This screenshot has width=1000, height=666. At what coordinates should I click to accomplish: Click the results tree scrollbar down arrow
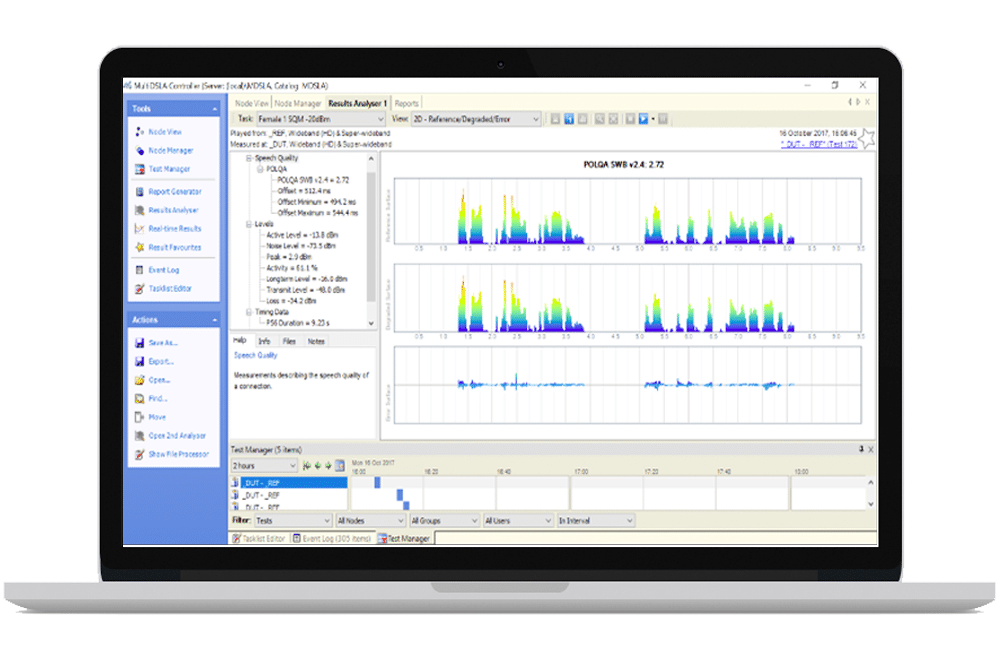coord(371,323)
